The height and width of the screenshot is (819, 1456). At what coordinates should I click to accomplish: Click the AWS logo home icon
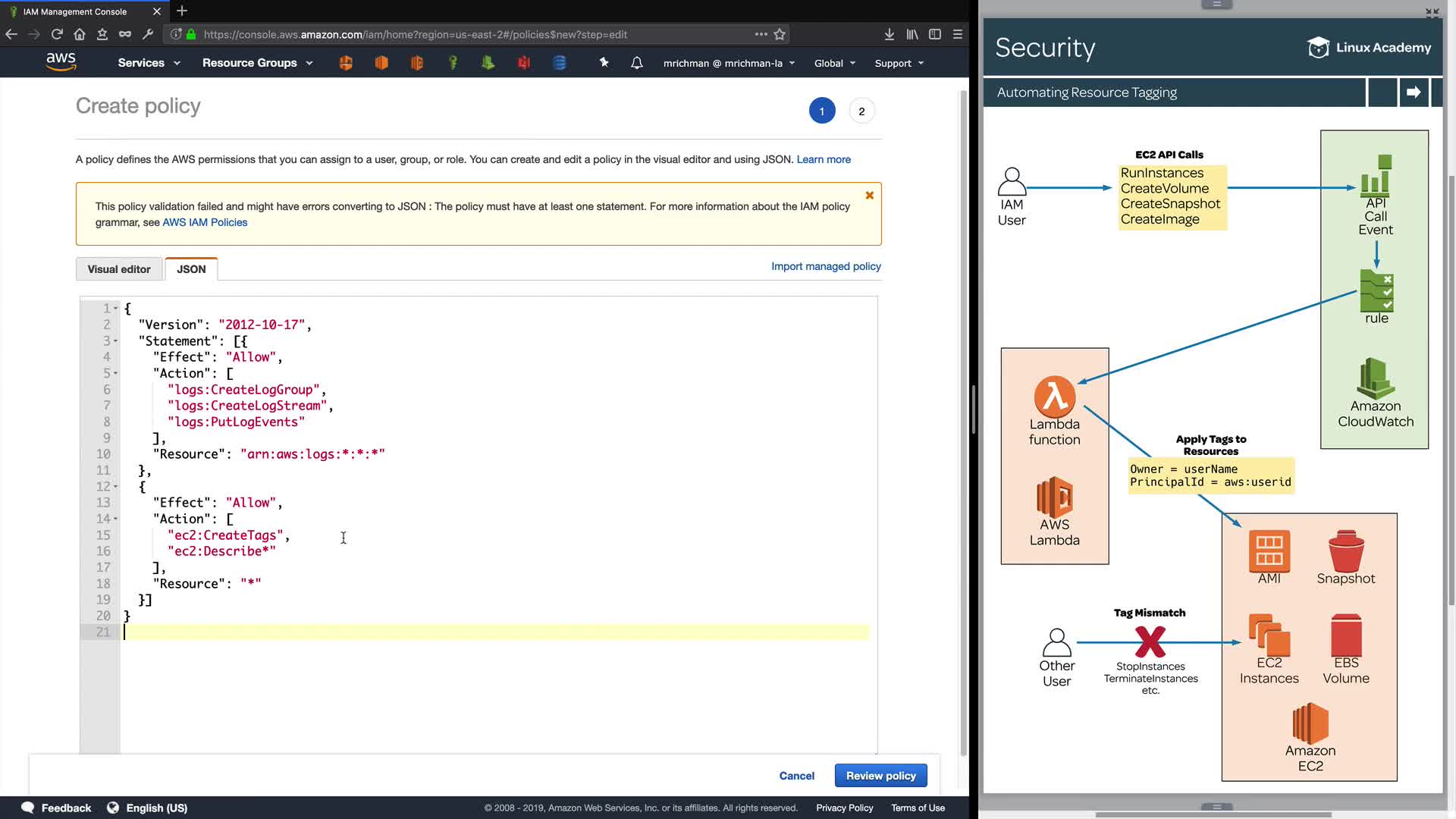[x=61, y=62]
